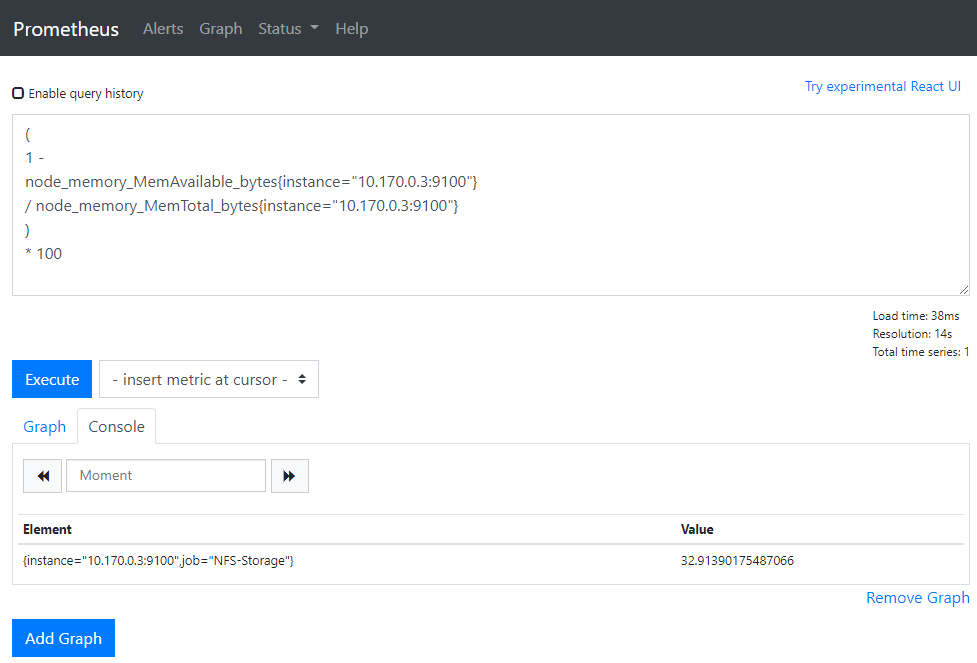Go to Graph in the top navbar

pos(220,29)
